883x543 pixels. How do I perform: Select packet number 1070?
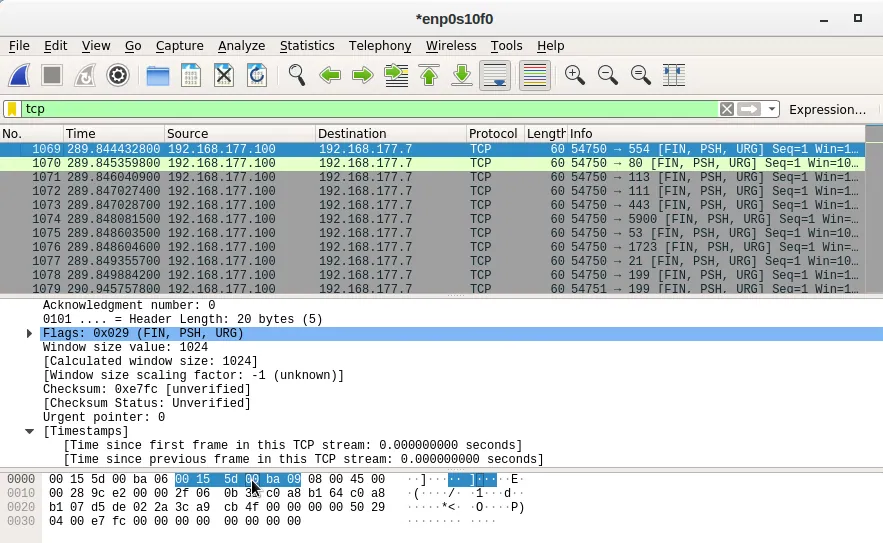(x=432, y=163)
